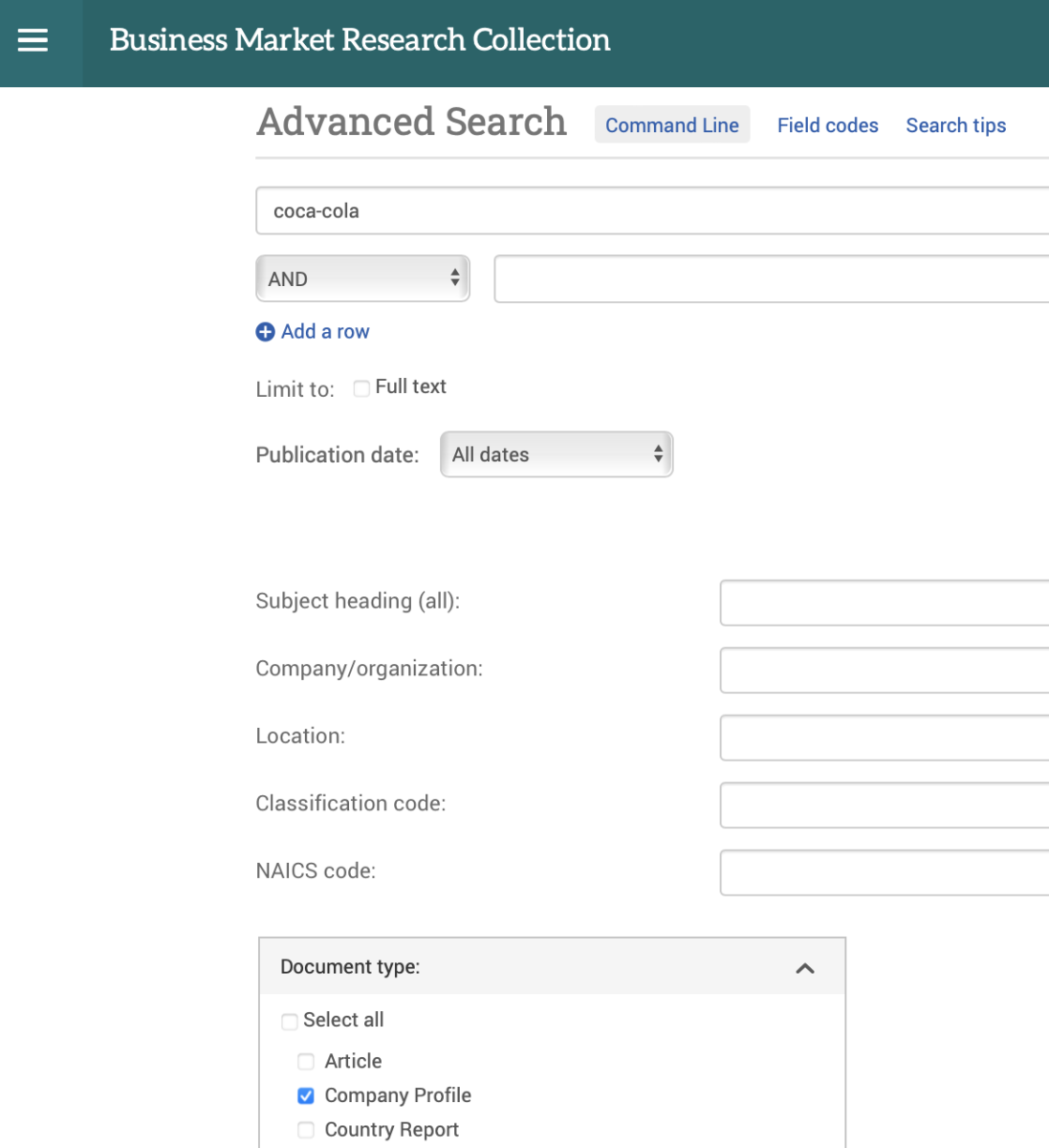The width and height of the screenshot is (1049, 1148).
Task: Click the coca-cola search term field
Action: (650, 211)
